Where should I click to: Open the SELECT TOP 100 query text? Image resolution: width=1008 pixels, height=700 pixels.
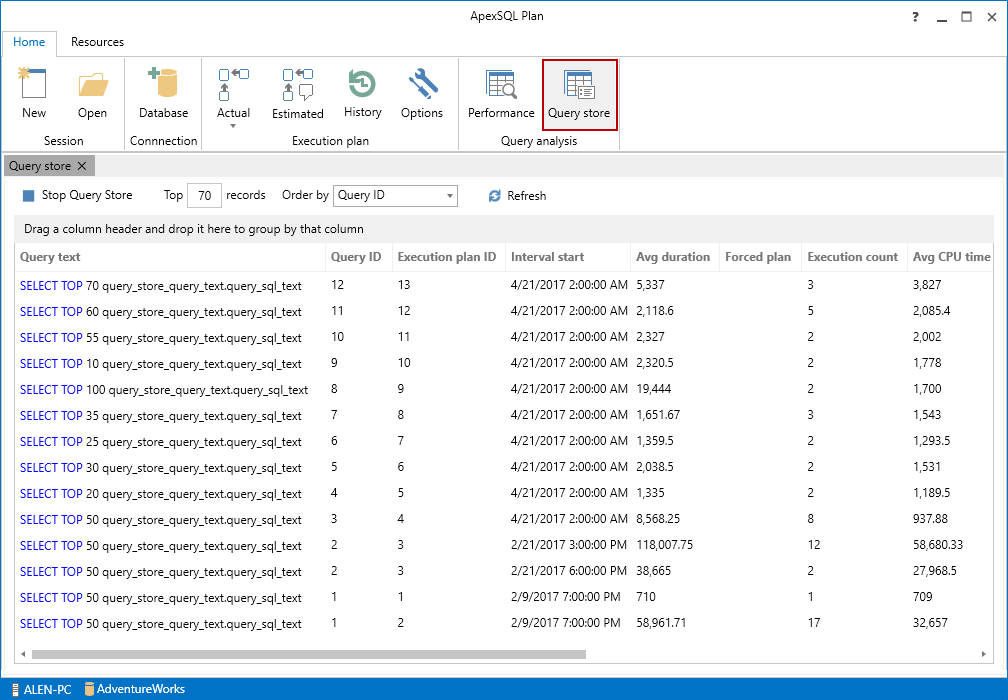pos(164,390)
